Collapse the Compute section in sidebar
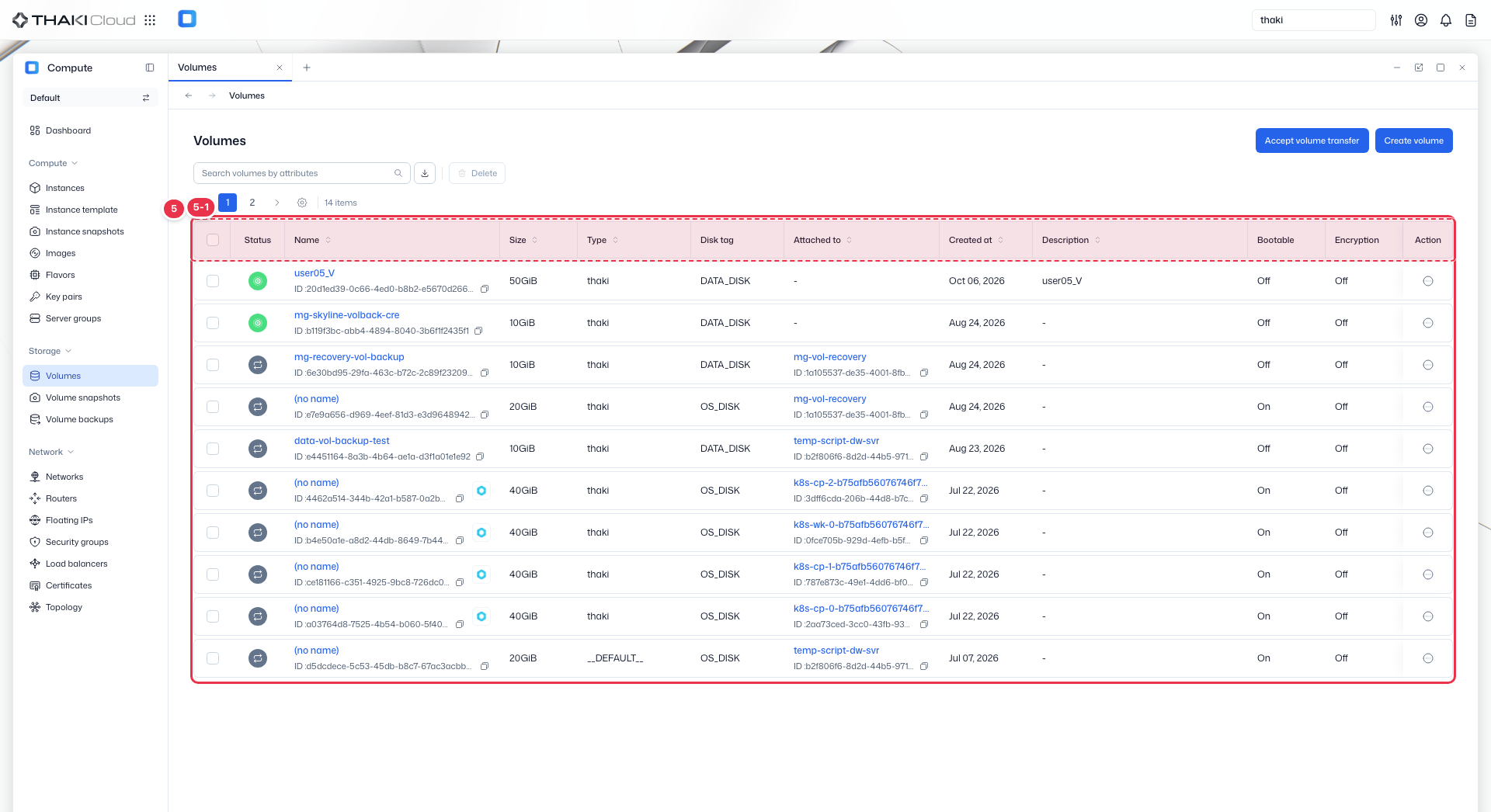 point(53,163)
